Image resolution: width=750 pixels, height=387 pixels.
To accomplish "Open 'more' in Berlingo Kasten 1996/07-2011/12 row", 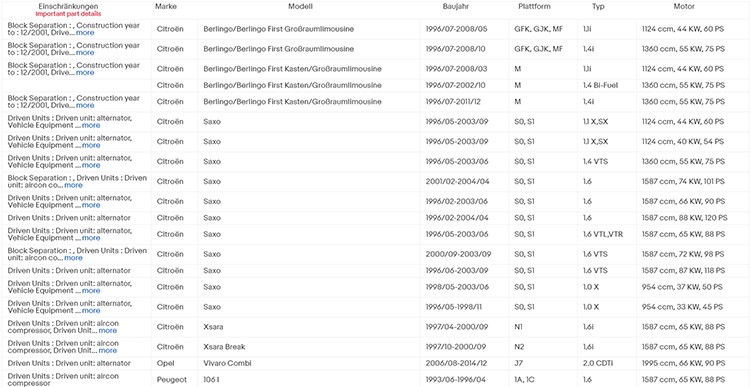I will click(x=85, y=105).
